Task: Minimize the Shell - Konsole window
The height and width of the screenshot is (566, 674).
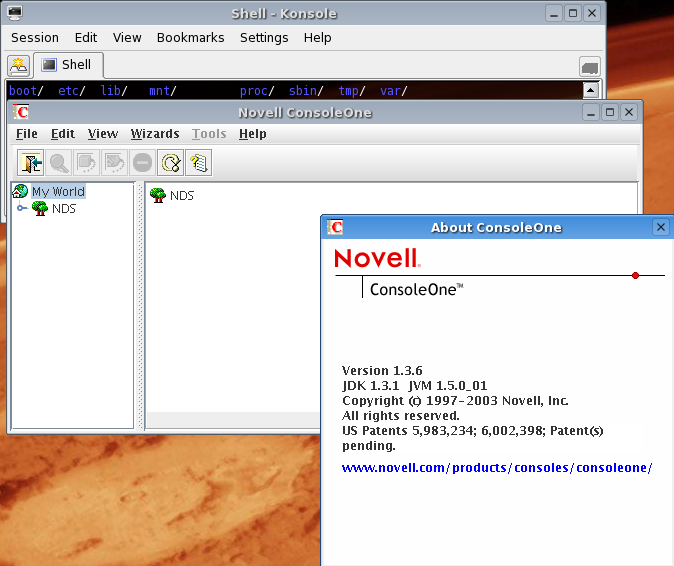Action: (x=554, y=13)
